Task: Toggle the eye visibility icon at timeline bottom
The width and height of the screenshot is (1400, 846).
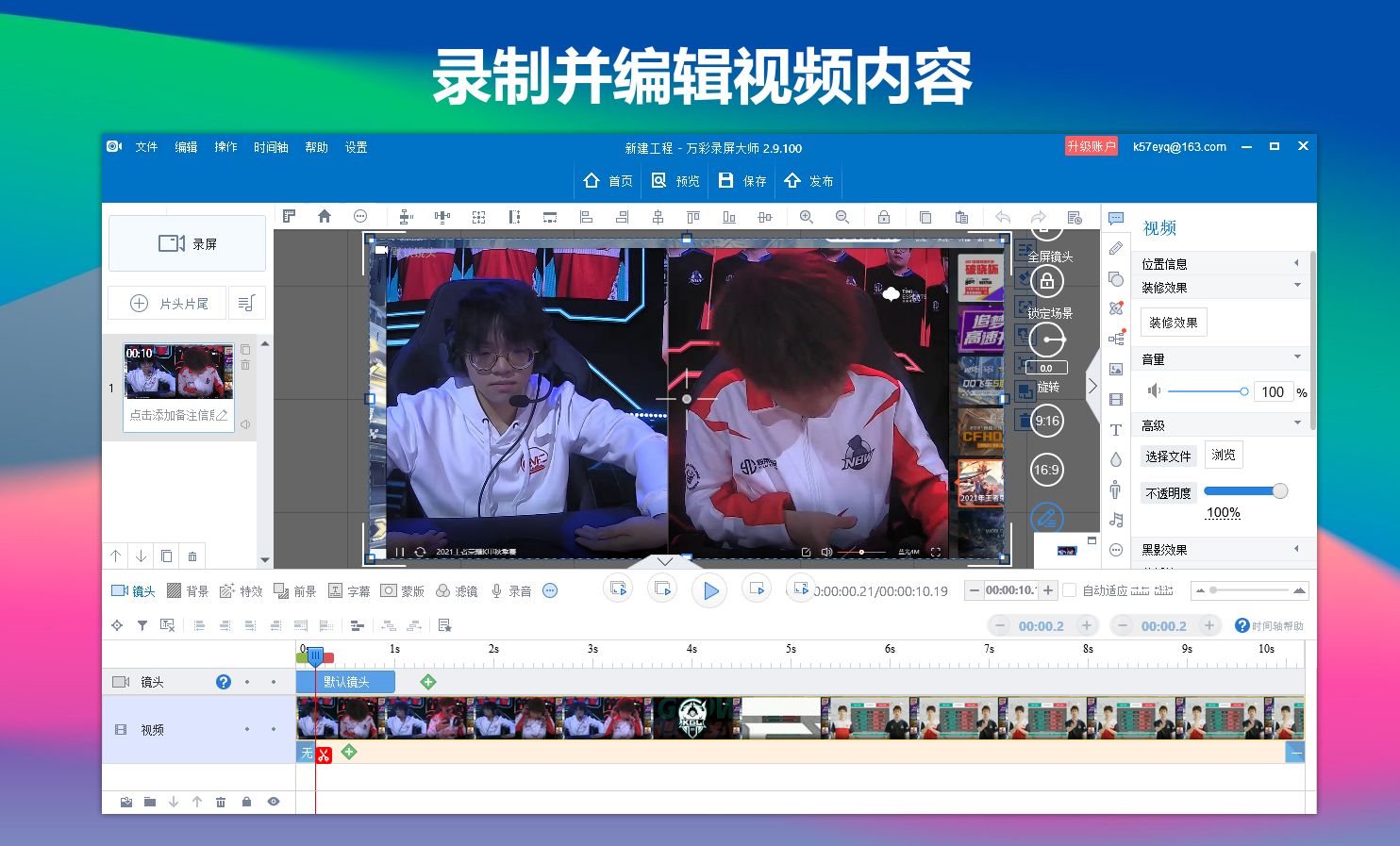Action: 274,802
